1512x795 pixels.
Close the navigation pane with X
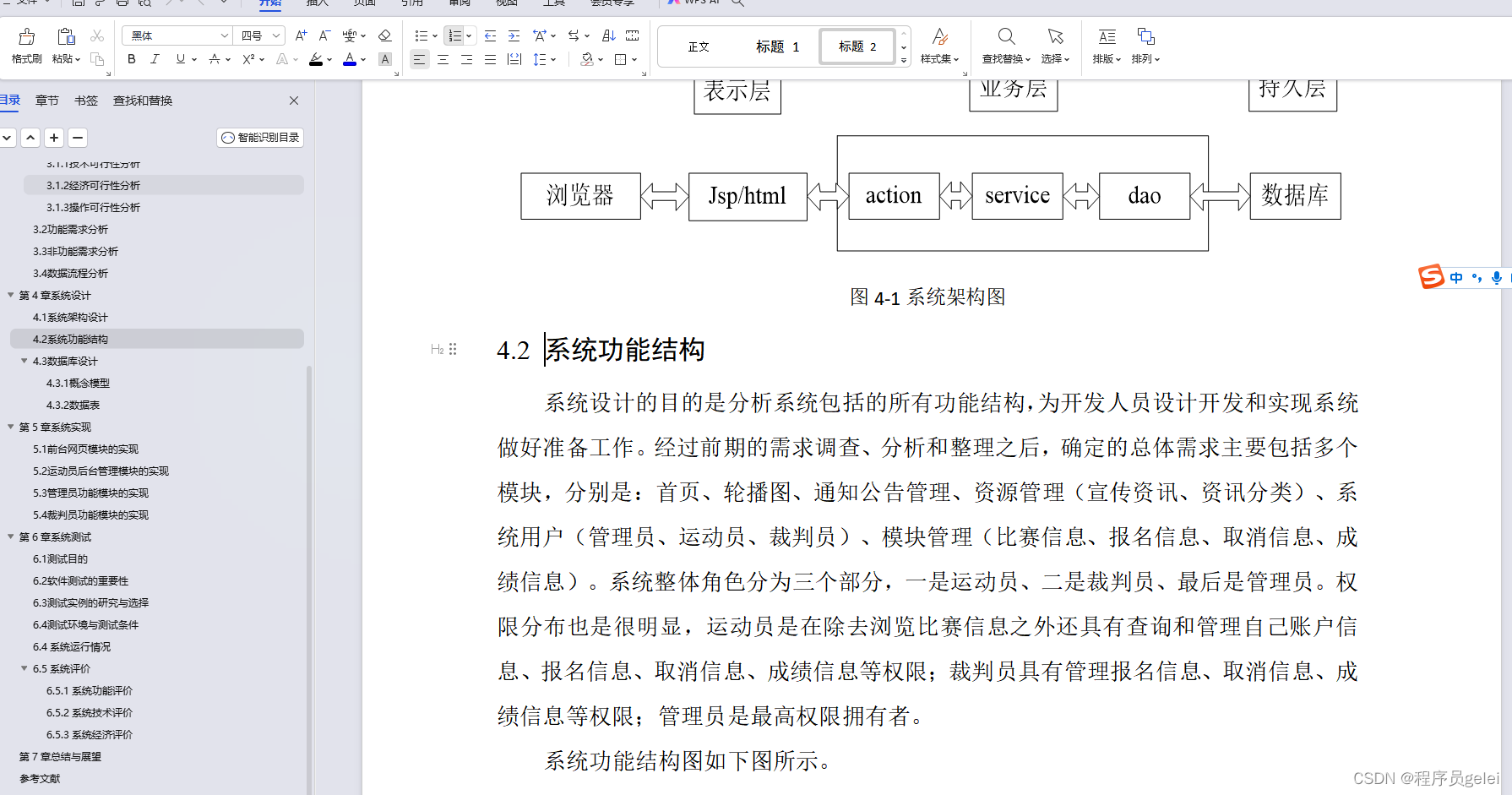294,101
